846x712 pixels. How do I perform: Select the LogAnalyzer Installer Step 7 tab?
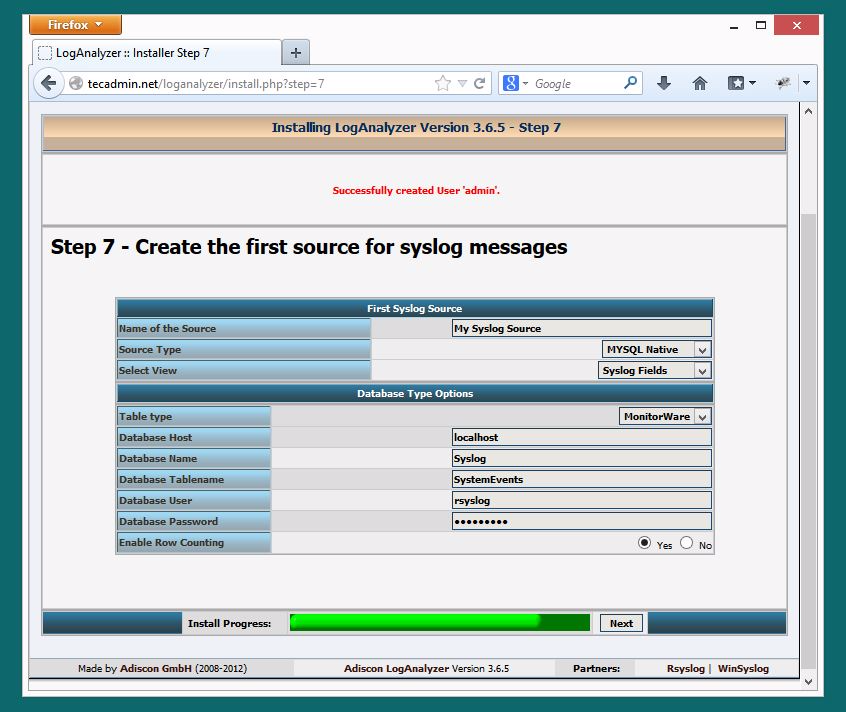(x=156, y=53)
